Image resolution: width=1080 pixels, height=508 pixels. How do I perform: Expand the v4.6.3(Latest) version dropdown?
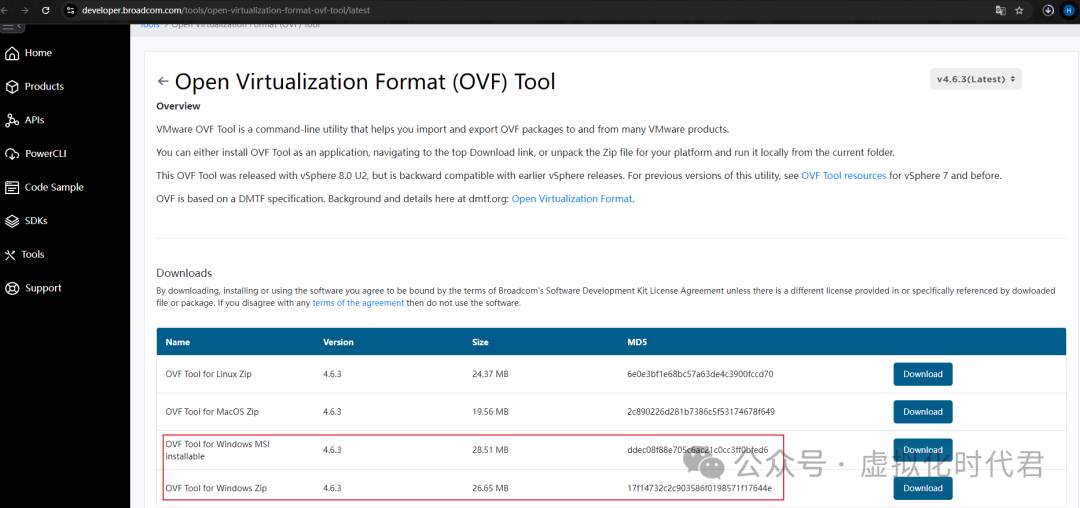pos(975,79)
